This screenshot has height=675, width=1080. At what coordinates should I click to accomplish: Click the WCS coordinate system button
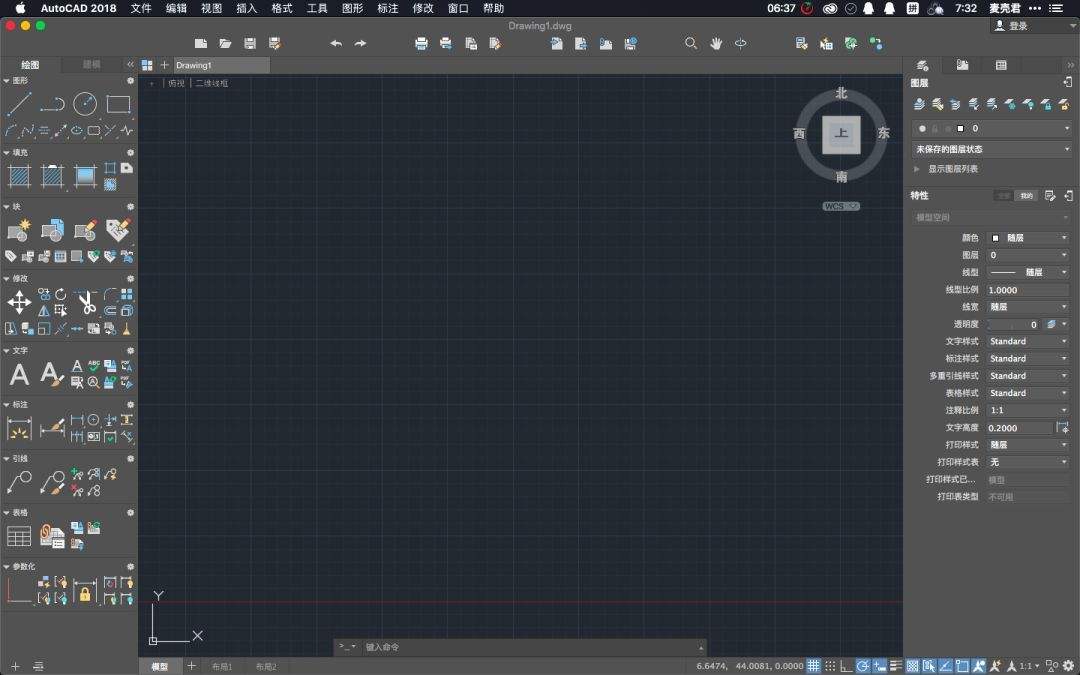[841, 206]
